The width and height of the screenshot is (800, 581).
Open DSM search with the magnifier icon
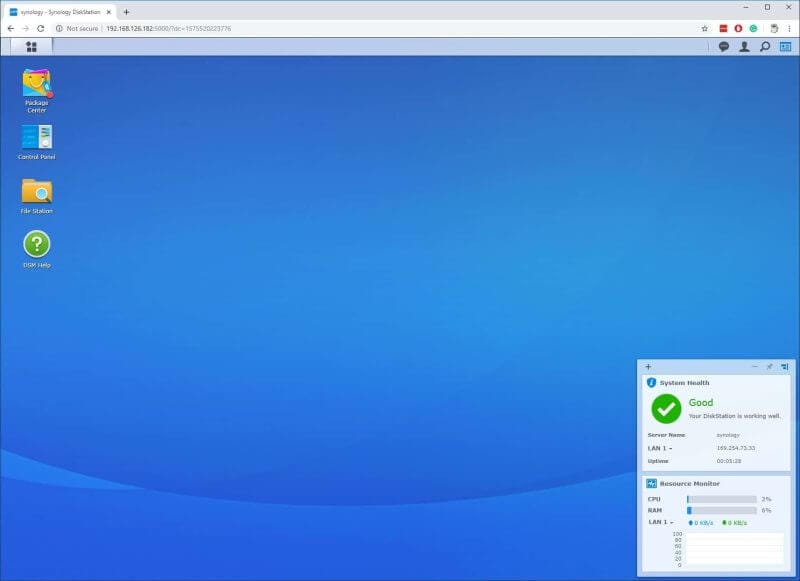click(x=764, y=46)
